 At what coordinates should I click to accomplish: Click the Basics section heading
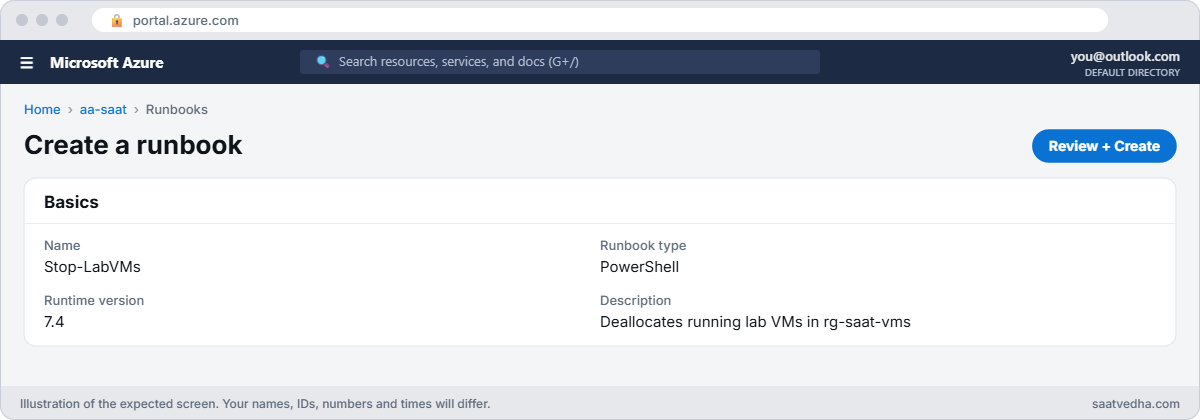(71, 202)
